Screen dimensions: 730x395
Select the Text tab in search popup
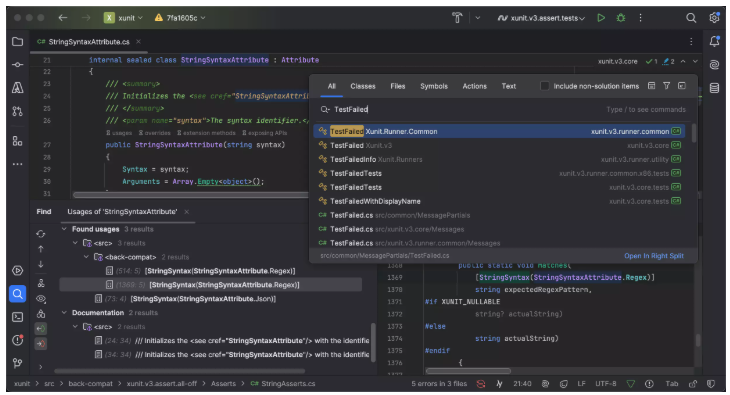(x=508, y=86)
